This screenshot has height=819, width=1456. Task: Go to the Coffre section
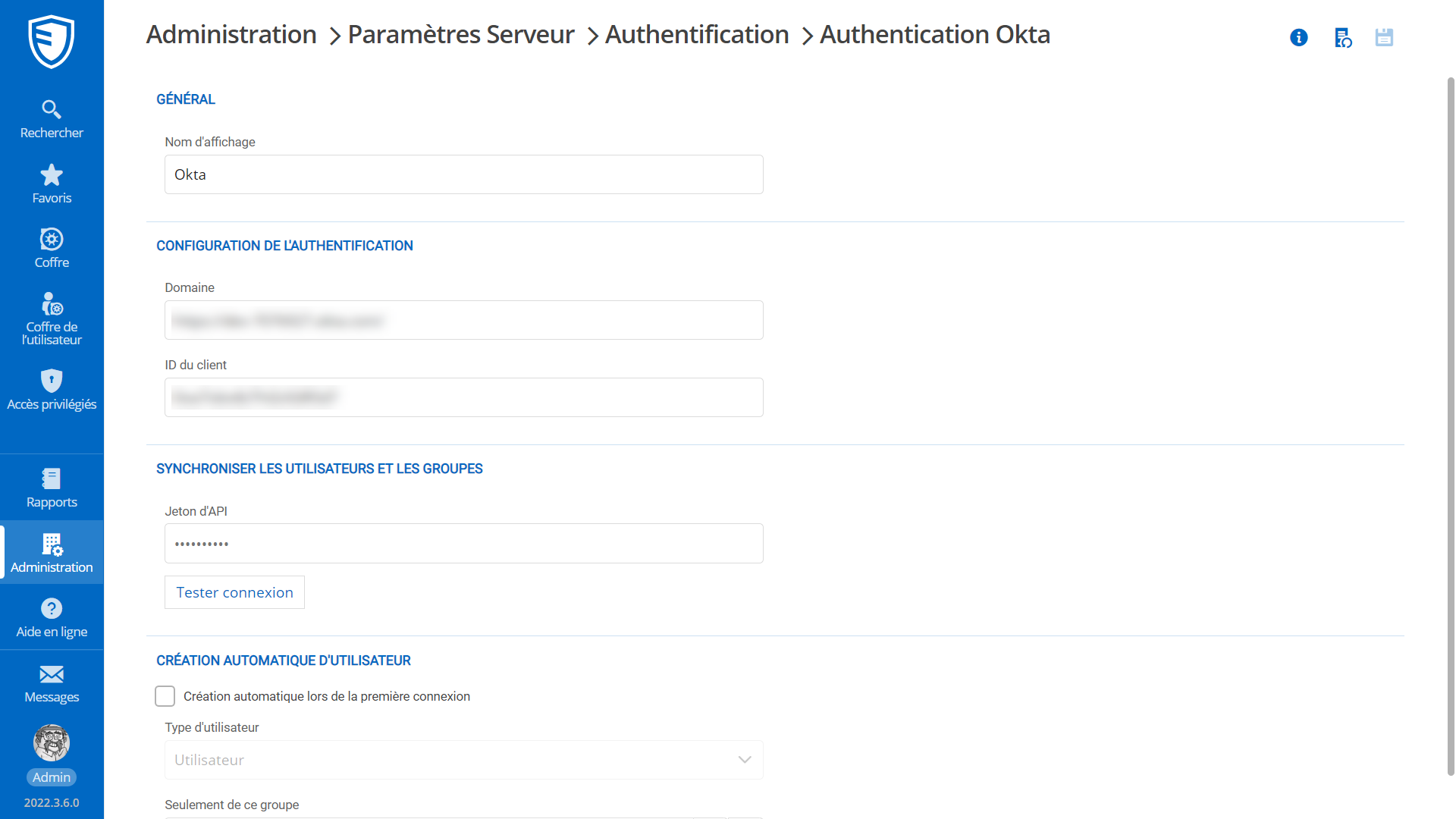(51, 248)
